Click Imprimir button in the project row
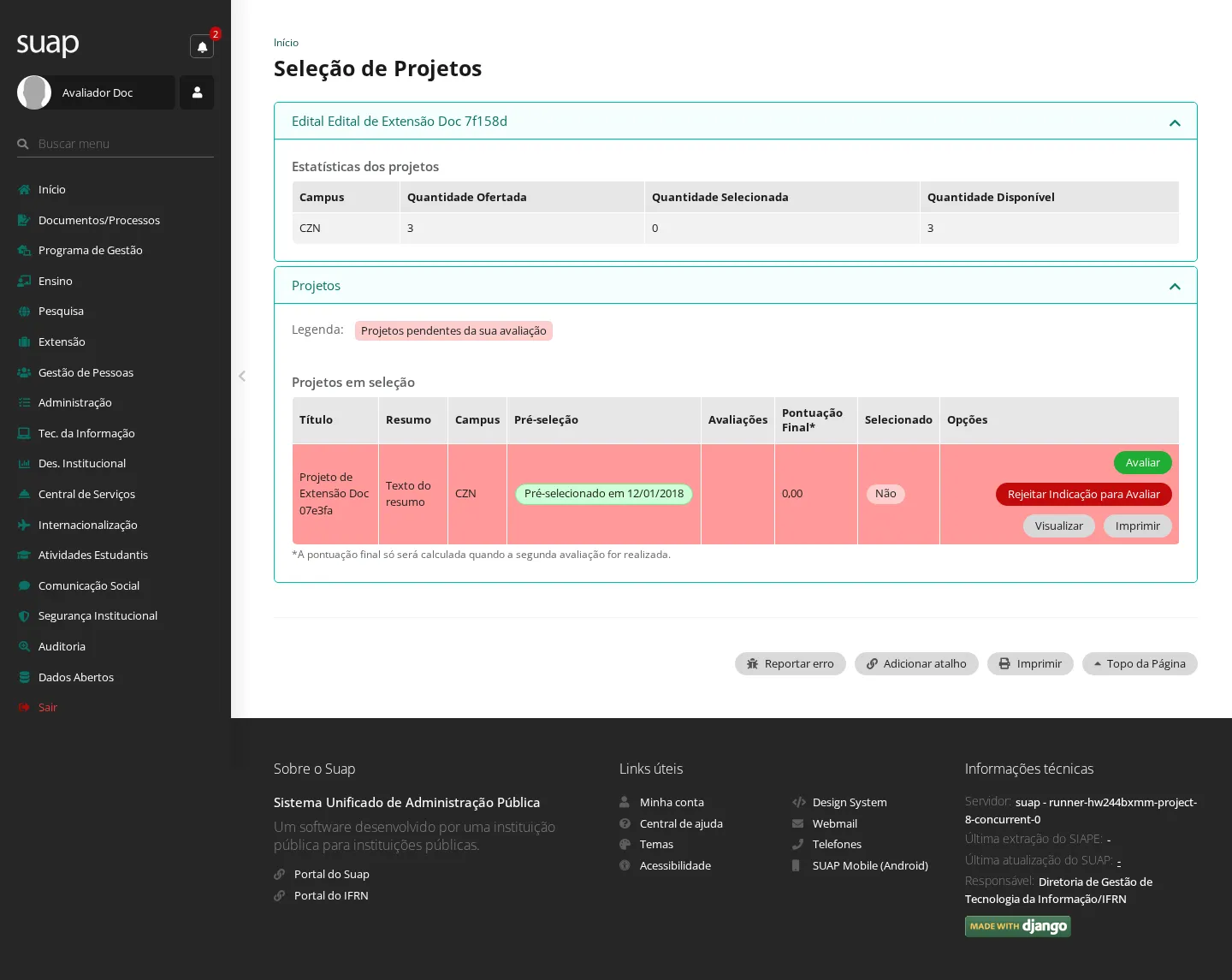Viewport: 1232px width, 980px height. [x=1138, y=526]
